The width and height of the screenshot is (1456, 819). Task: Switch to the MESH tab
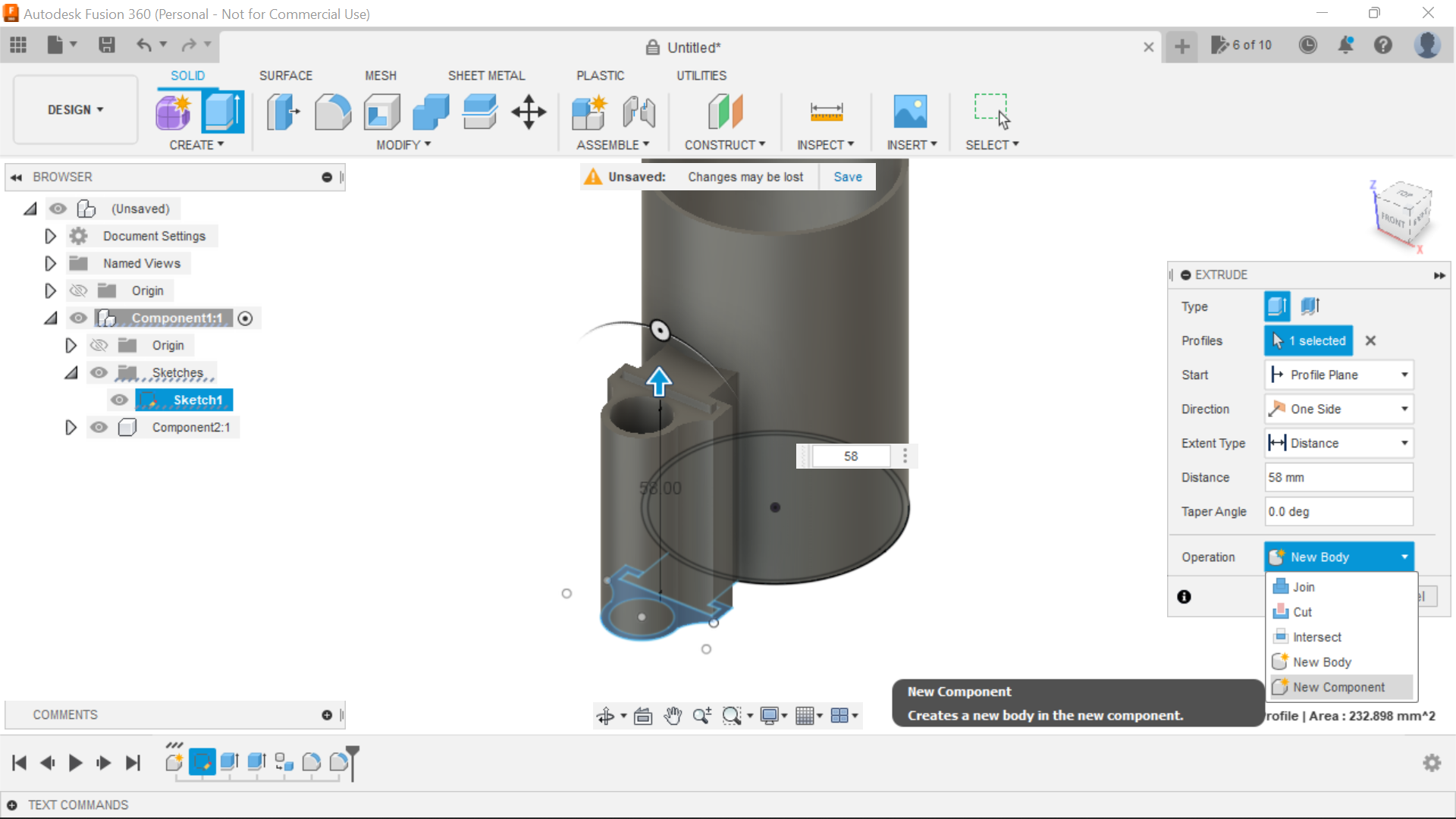coord(381,75)
